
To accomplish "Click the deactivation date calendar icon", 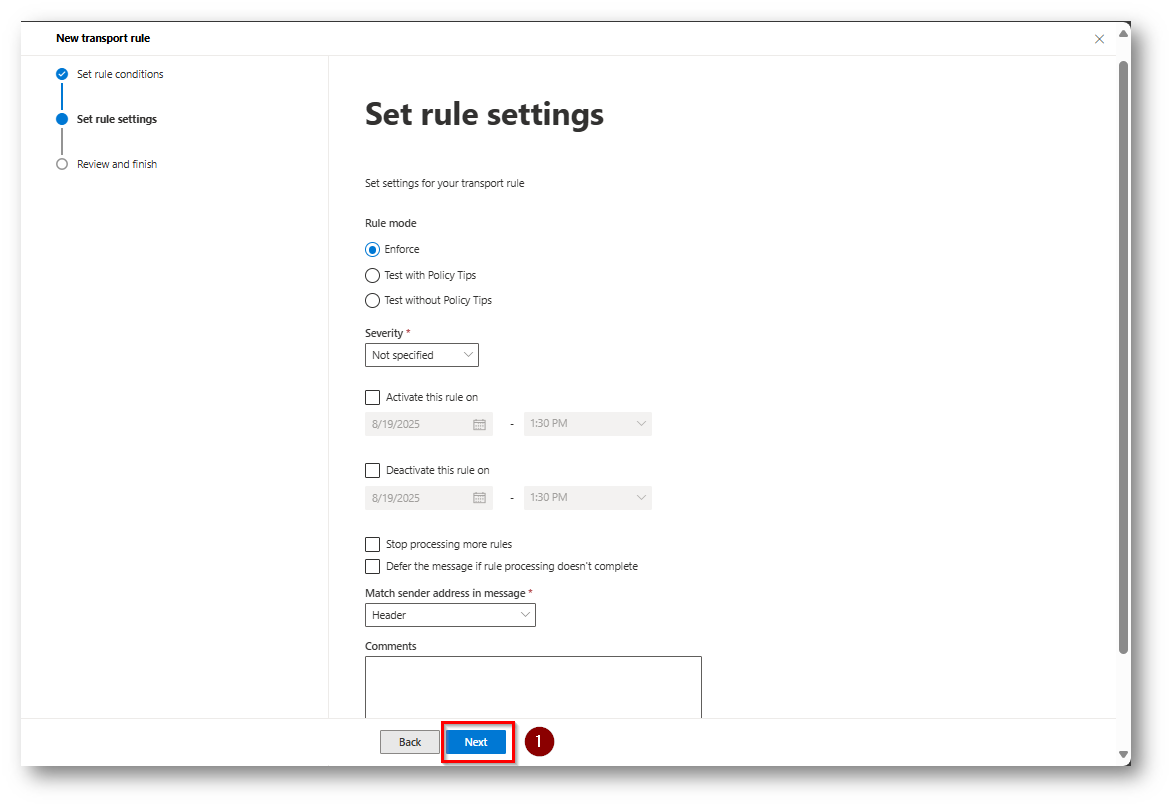I will click(479, 498).
